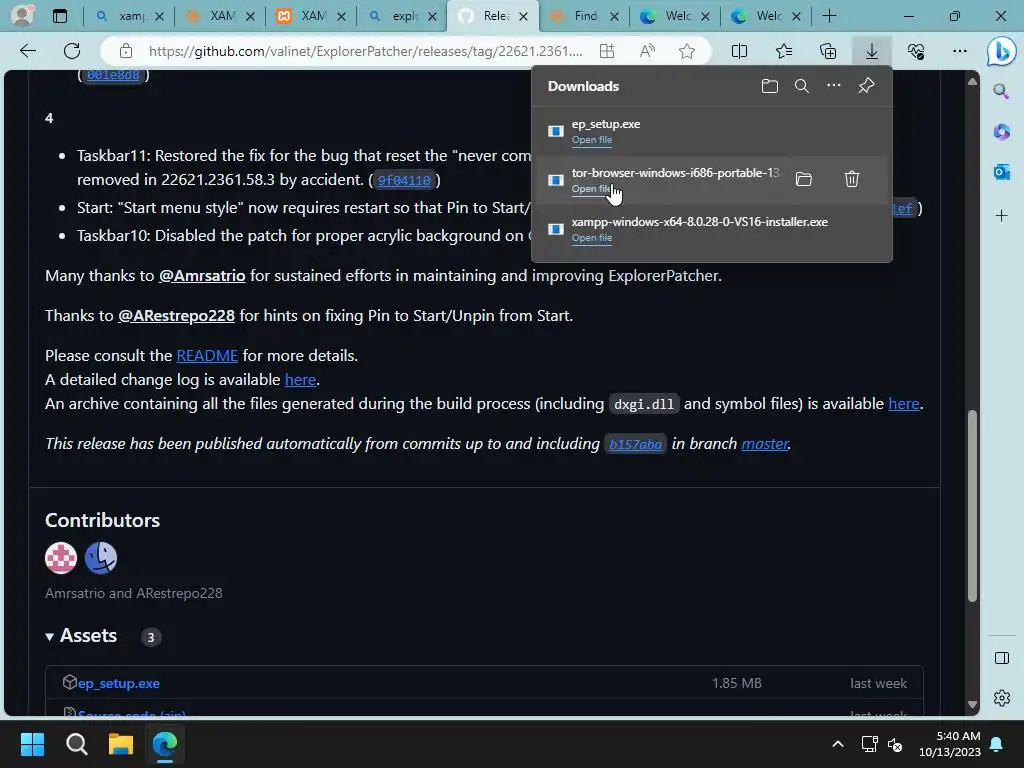The width and height of the screenshot is (1024, 768).
Task: Pin the Downloads panel
Action: [x=866, y=86]
